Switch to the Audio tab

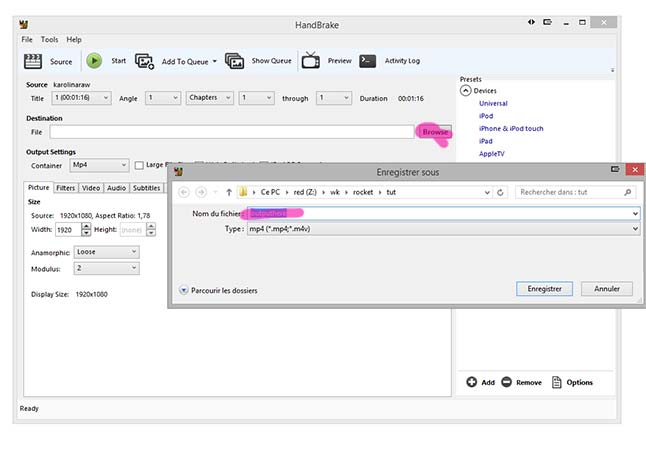116,188
